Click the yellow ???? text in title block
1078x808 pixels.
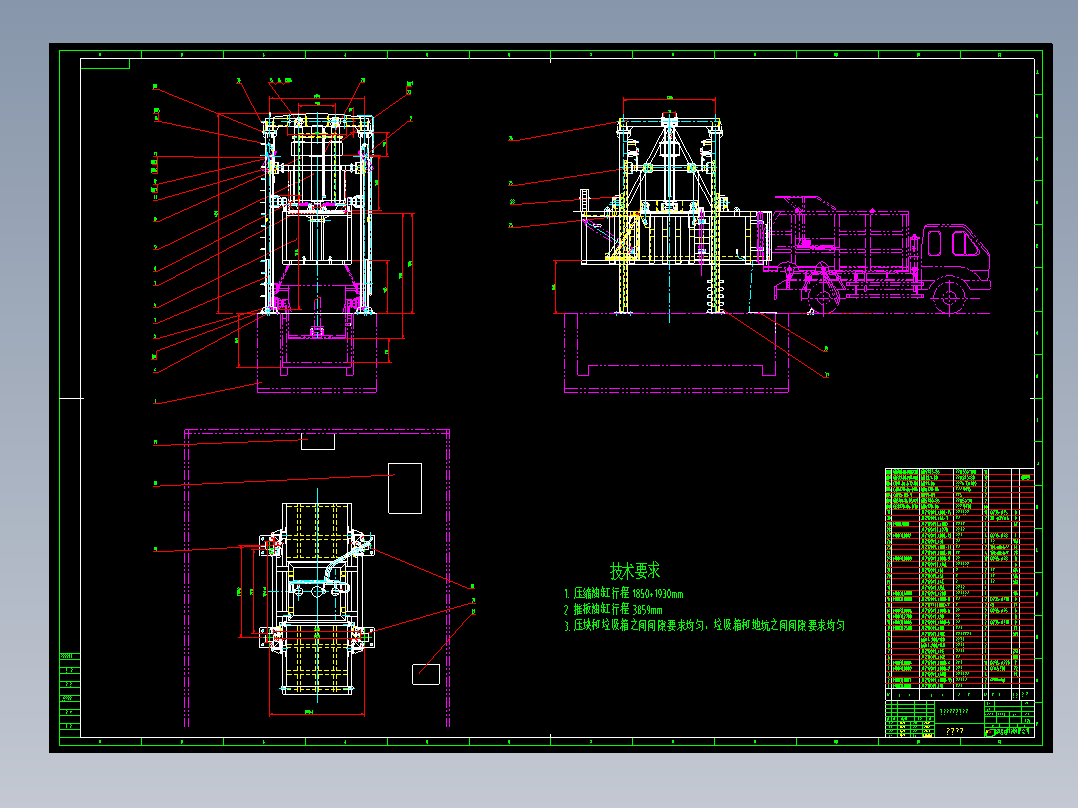pyautogui.click(x=954, y=731)
